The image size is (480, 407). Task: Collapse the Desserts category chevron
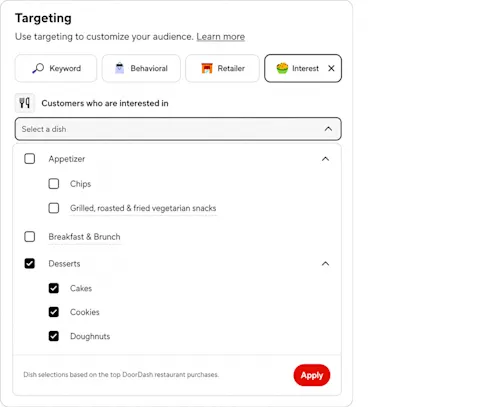tap(325, 264)
